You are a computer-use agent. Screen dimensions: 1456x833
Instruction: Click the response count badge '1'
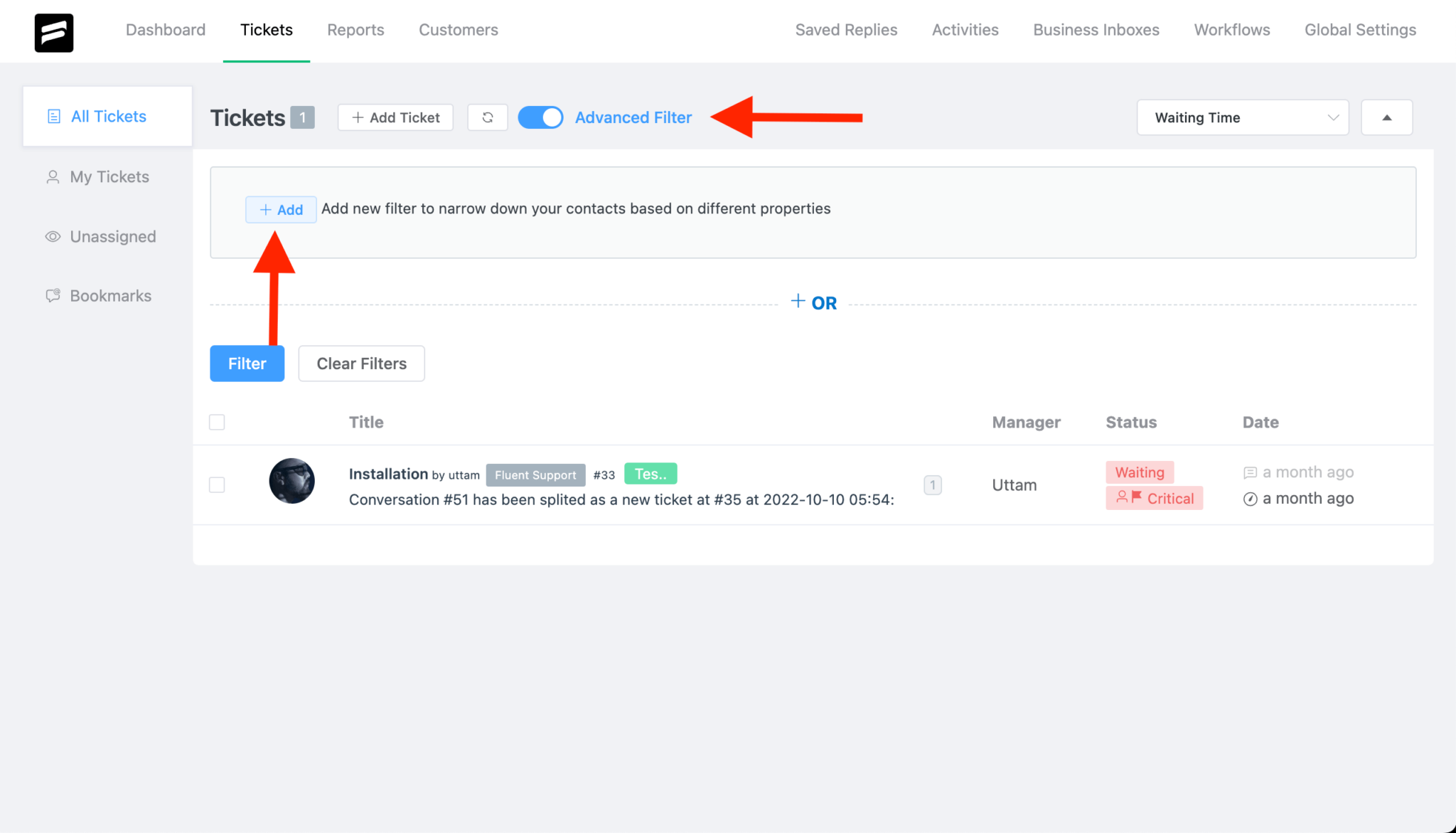click(x=933, y=485)
